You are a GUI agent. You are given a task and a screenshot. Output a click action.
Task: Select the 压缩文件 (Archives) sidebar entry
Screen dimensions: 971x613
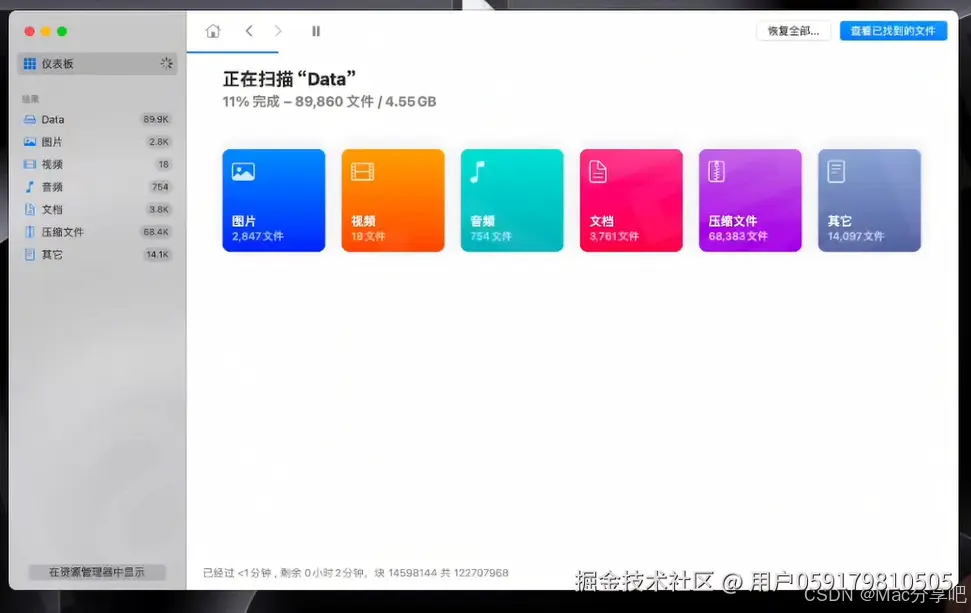click(x=60, y=231)
